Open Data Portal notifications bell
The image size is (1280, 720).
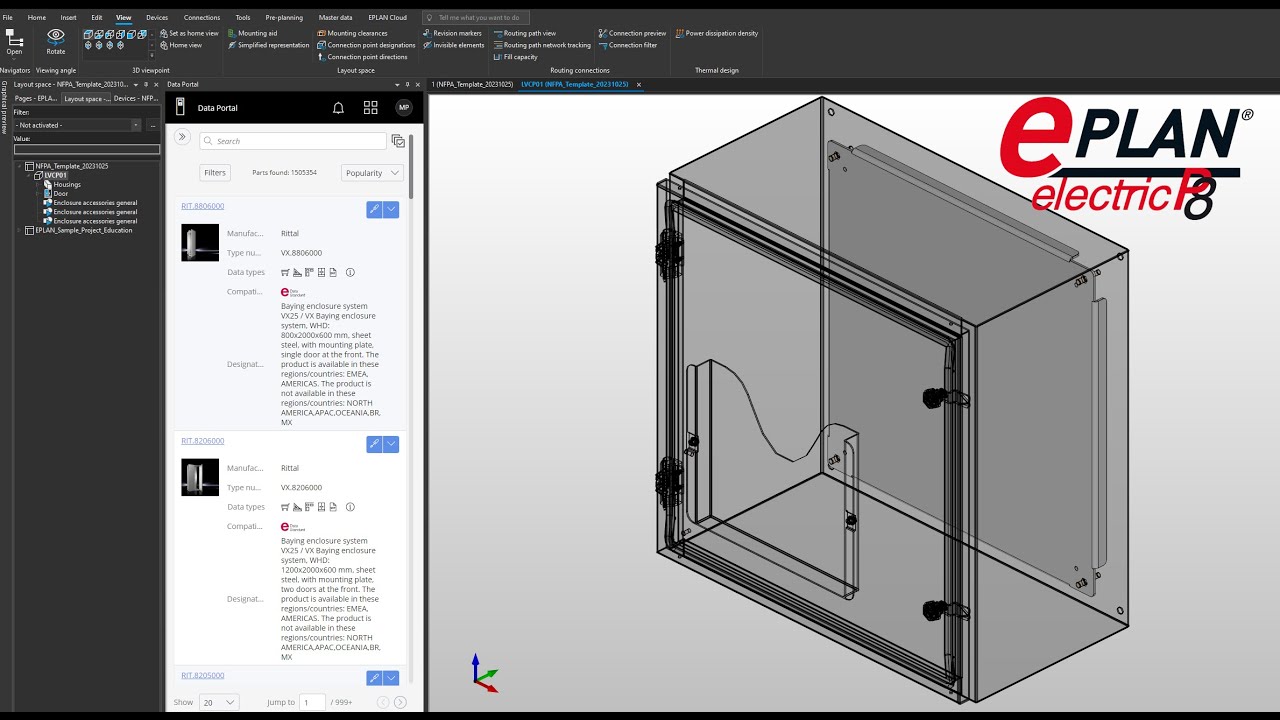point(338,108)
